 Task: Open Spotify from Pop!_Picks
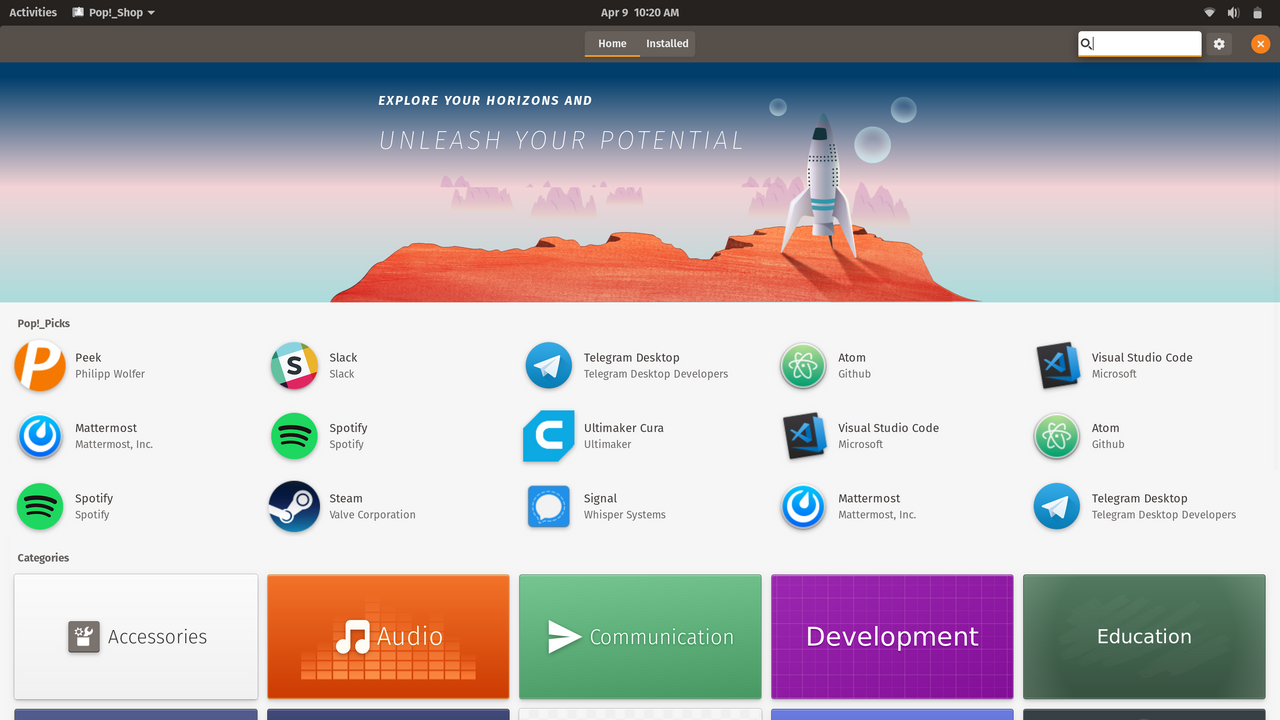pos(293,436)
